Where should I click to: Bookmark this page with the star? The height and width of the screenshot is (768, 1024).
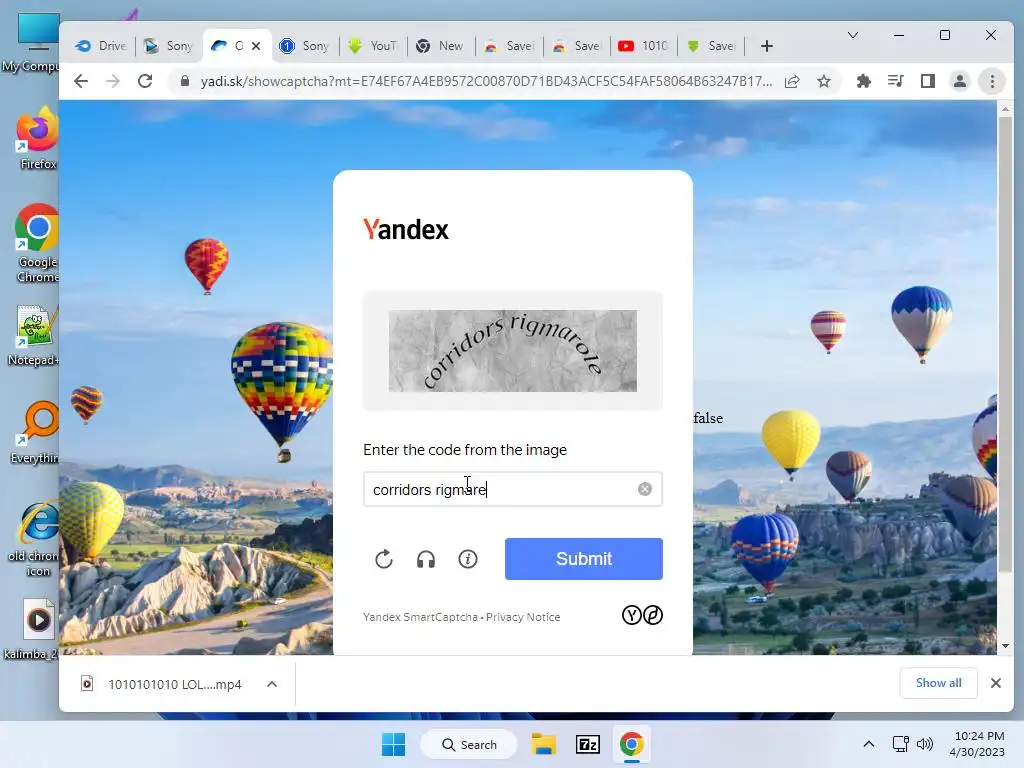pos(824,81)
